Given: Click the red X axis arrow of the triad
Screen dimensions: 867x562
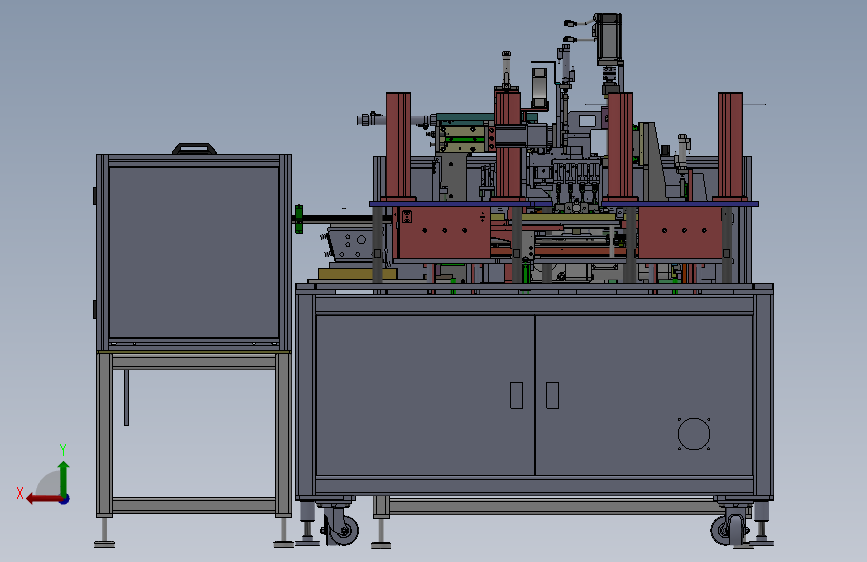Looking at the screenshot, I should 43,499.
